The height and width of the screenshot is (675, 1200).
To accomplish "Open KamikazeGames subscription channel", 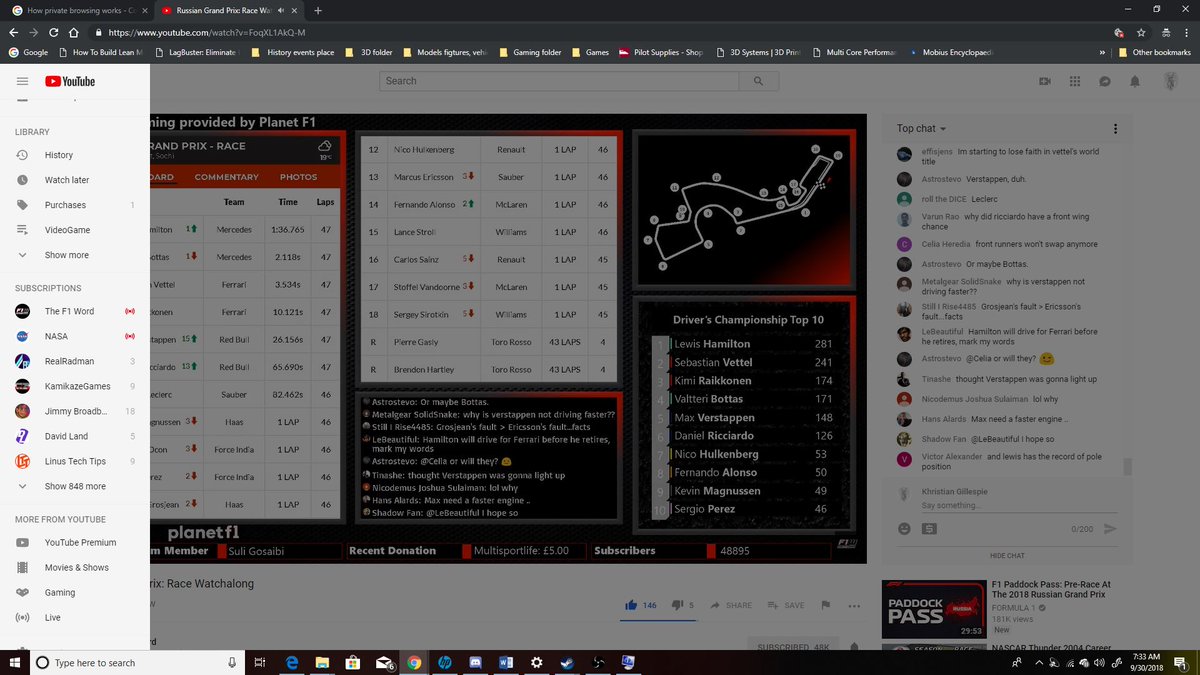I will pyautogui.click(x=75, y=386).
